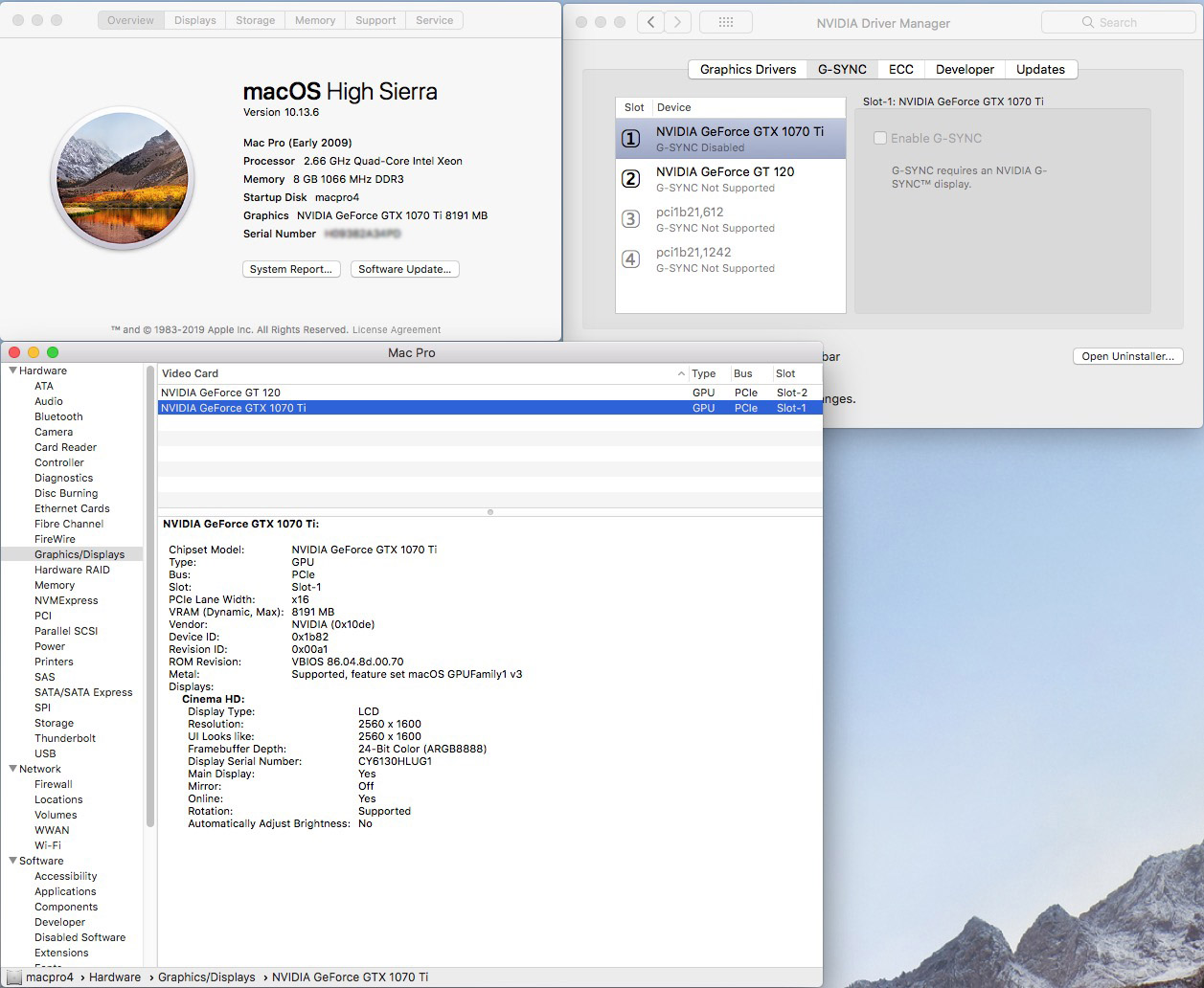Select slot 2 icon for GeForce GT 120
The image size is (1204, 988).
point(631,179)
